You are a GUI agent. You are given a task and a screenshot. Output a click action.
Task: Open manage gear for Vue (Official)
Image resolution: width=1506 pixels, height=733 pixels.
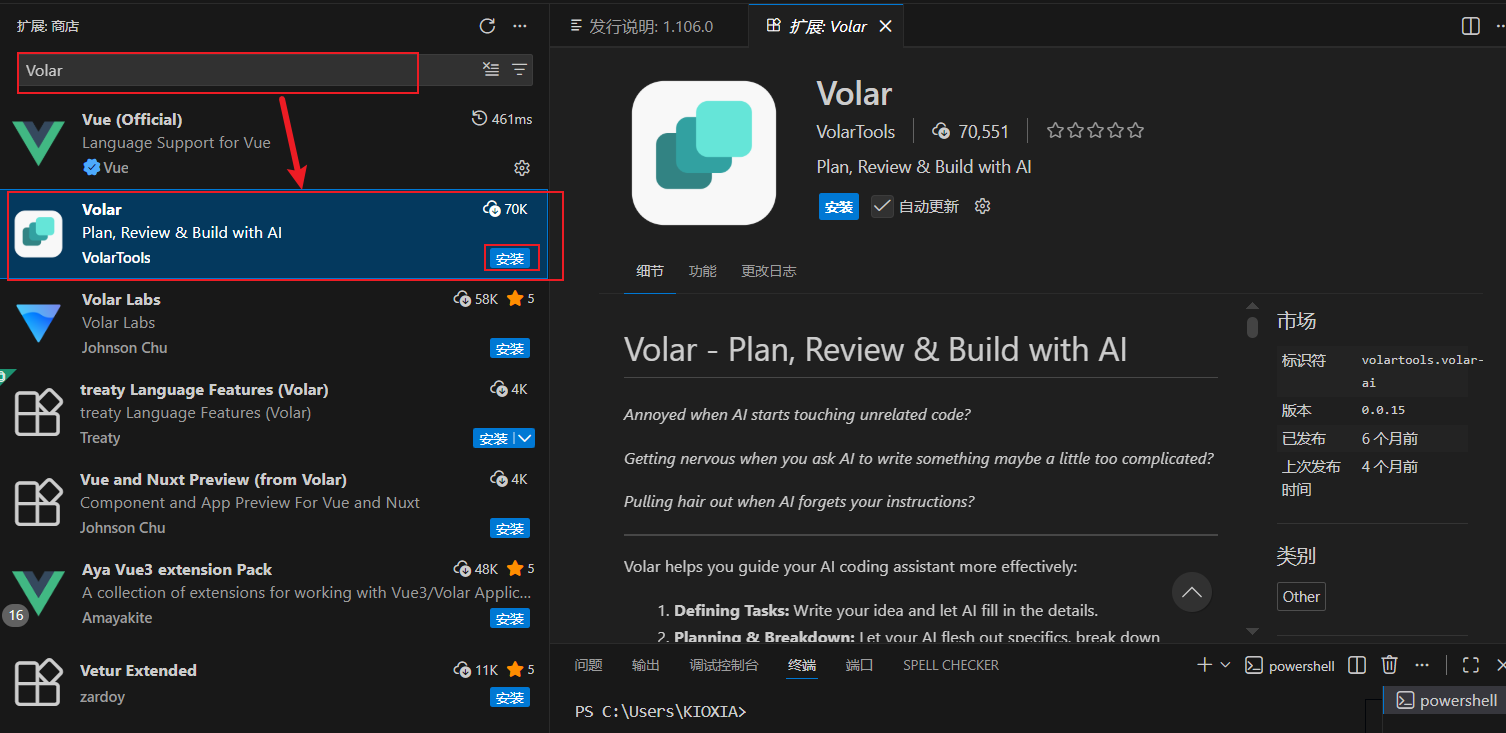pyautogui.click(x=522, y=168)
